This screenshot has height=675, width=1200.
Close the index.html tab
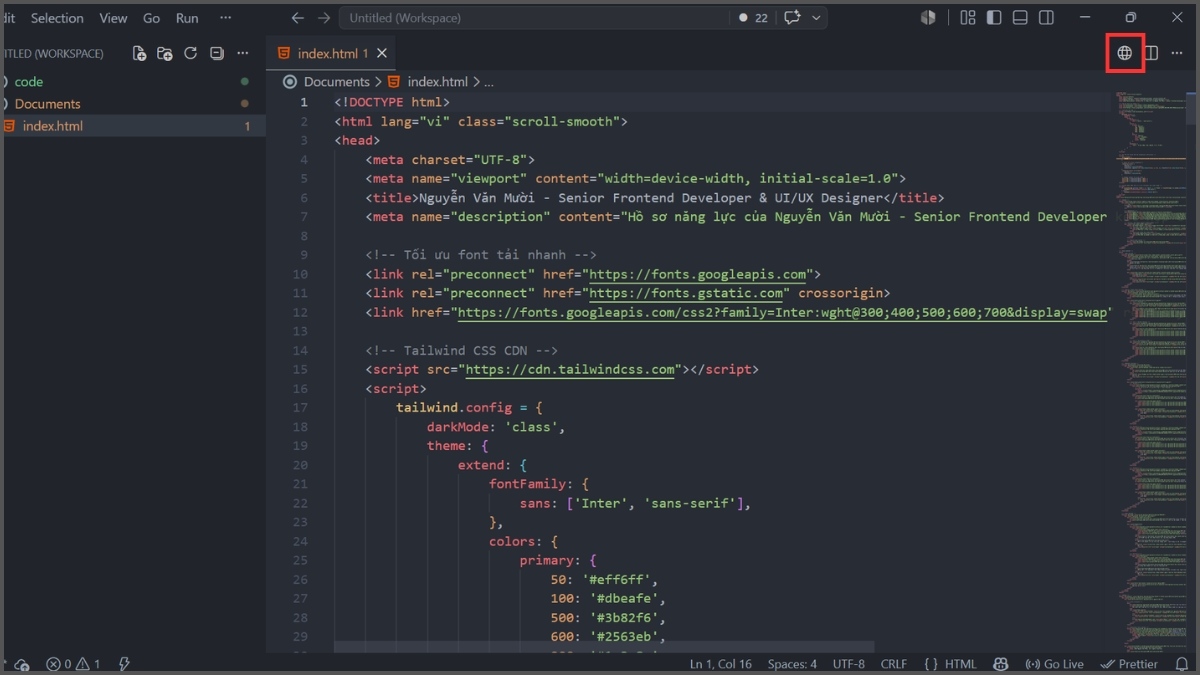(382, 53)
